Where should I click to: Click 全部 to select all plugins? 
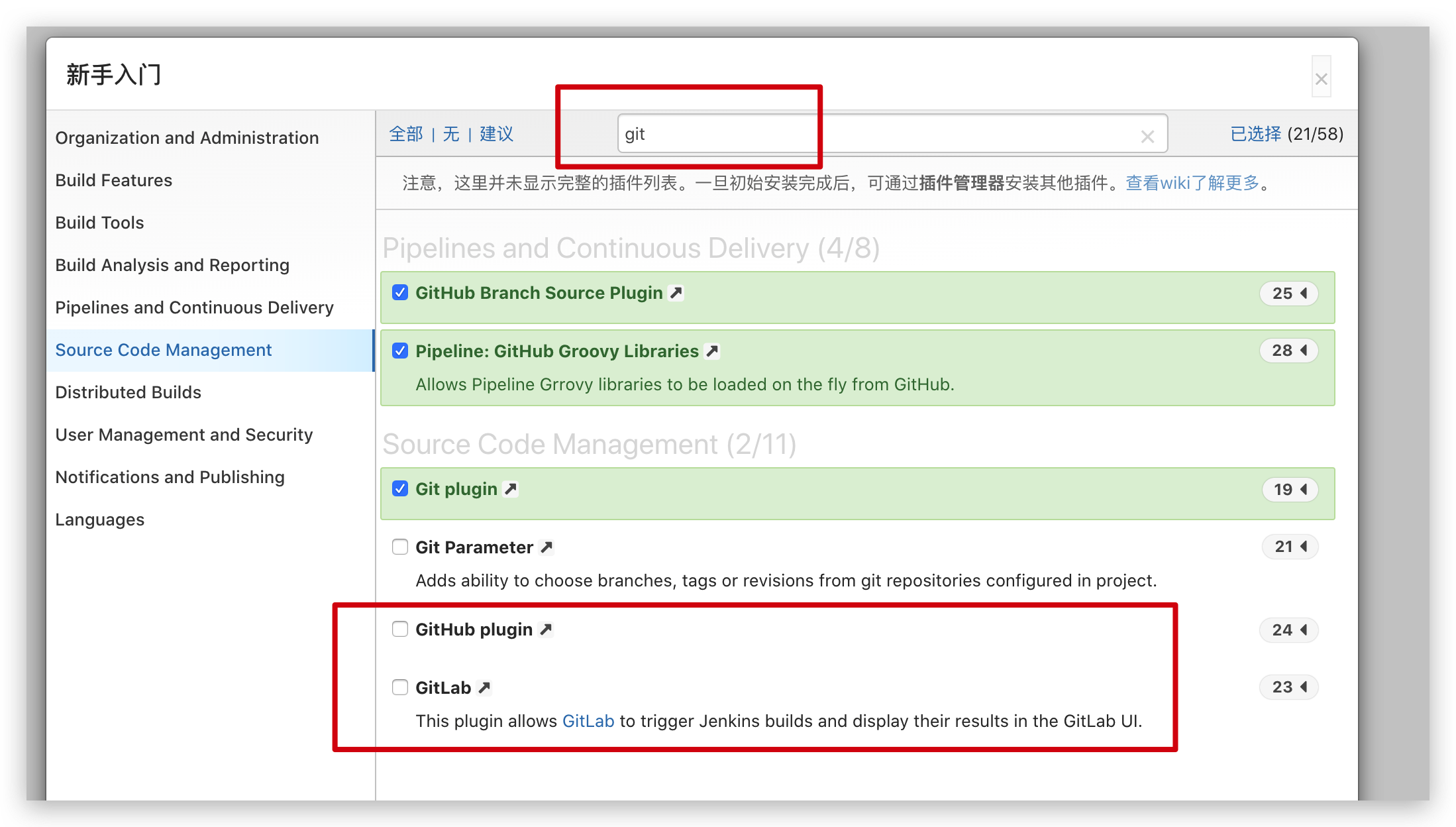406,134
